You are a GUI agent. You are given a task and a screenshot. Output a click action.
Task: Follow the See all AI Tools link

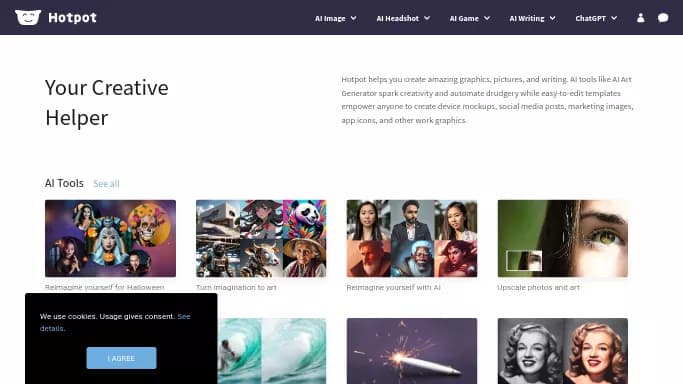coord(106,184)
